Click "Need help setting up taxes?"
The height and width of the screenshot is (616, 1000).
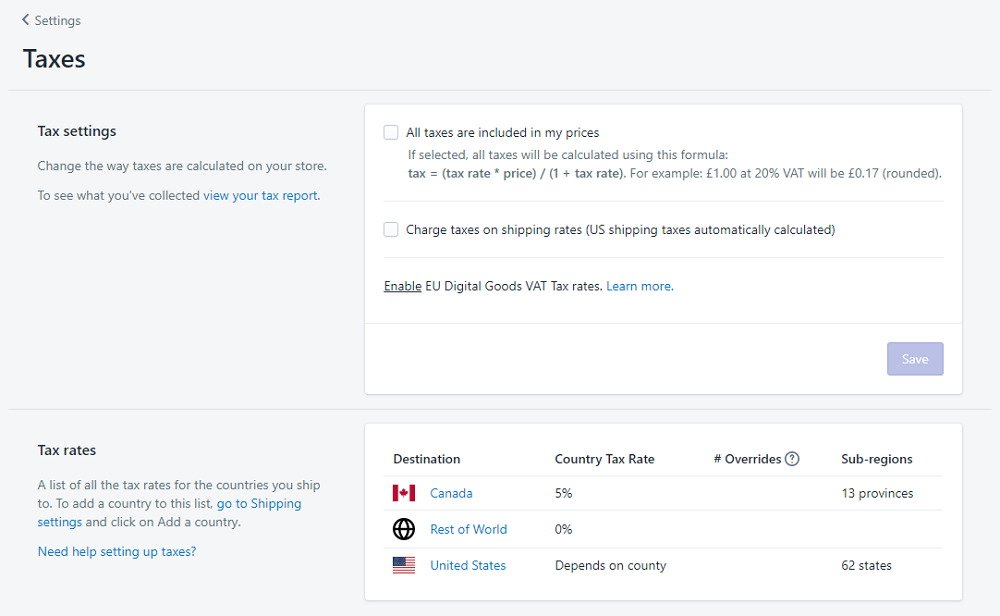[x=116, y=551]
